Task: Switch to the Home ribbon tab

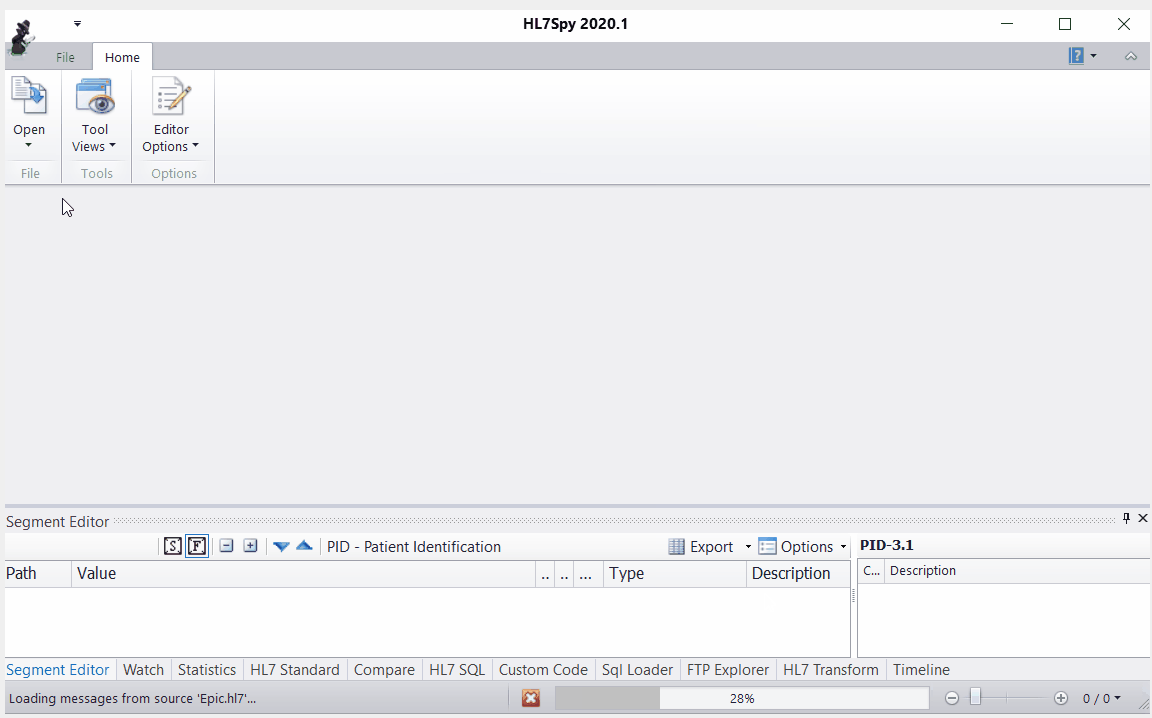Action: pyautogui.click(x=122, y=57)
